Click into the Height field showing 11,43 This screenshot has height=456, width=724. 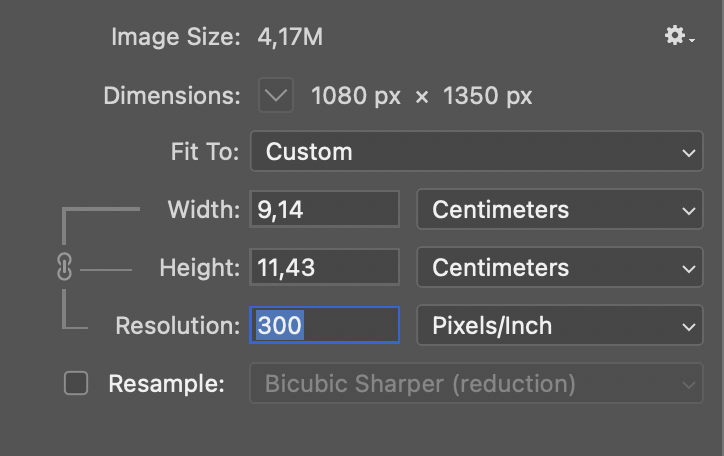(324, 267)
